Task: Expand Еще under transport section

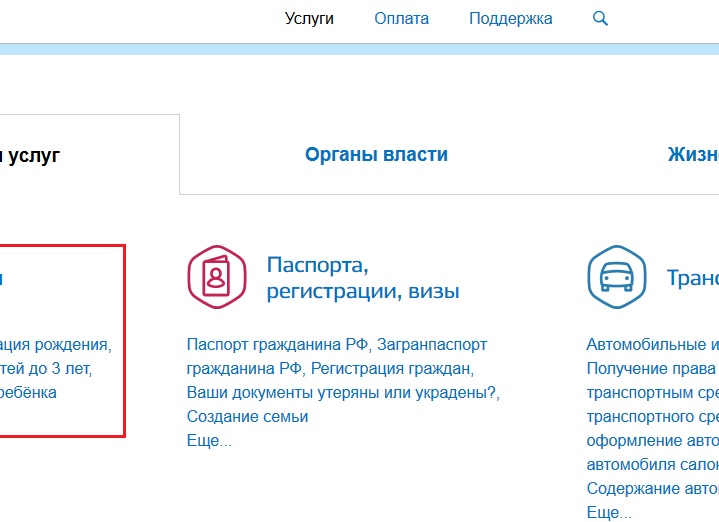Action: coord(609,512)
